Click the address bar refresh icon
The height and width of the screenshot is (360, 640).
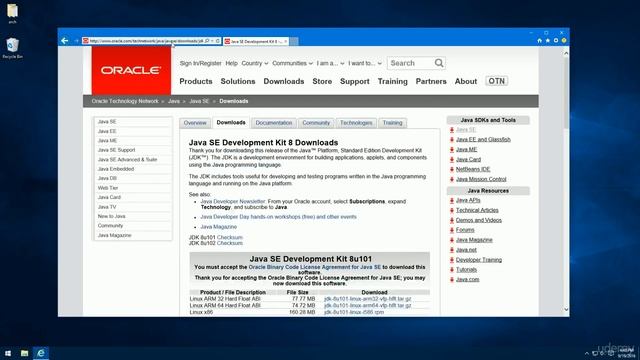(x=218, y=41)
